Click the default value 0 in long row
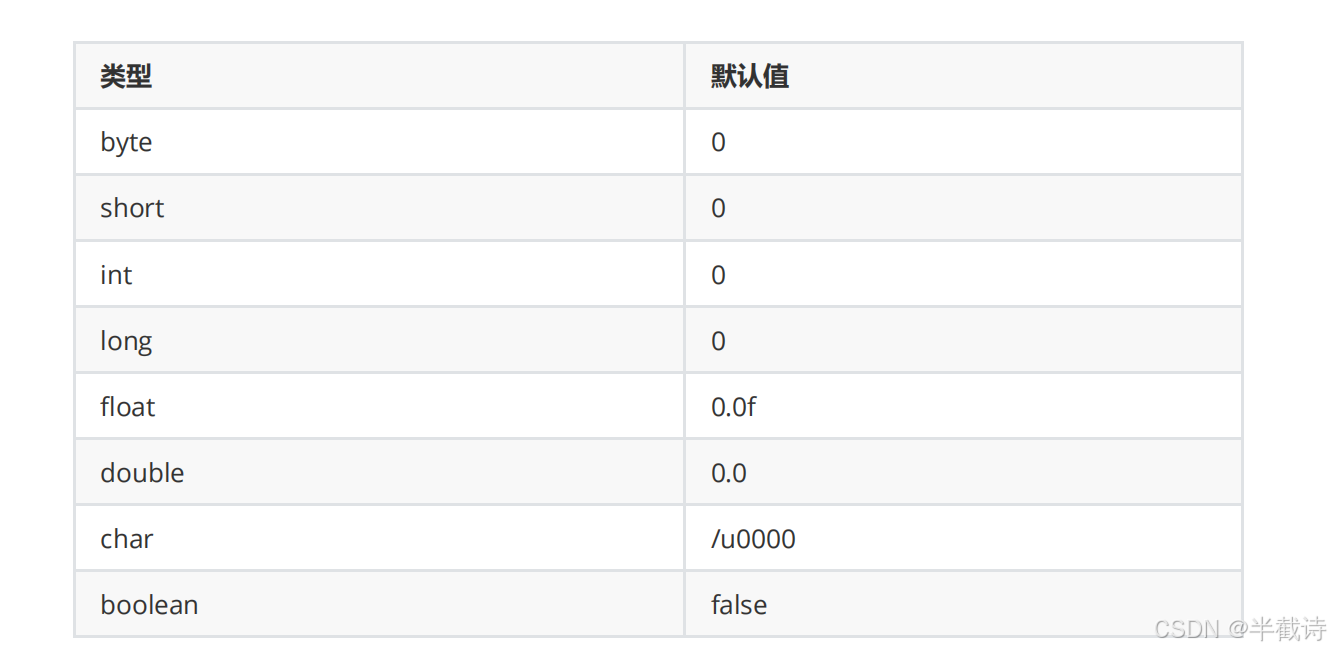Viewport: 1340px width, 651px height. pos(718,341)
